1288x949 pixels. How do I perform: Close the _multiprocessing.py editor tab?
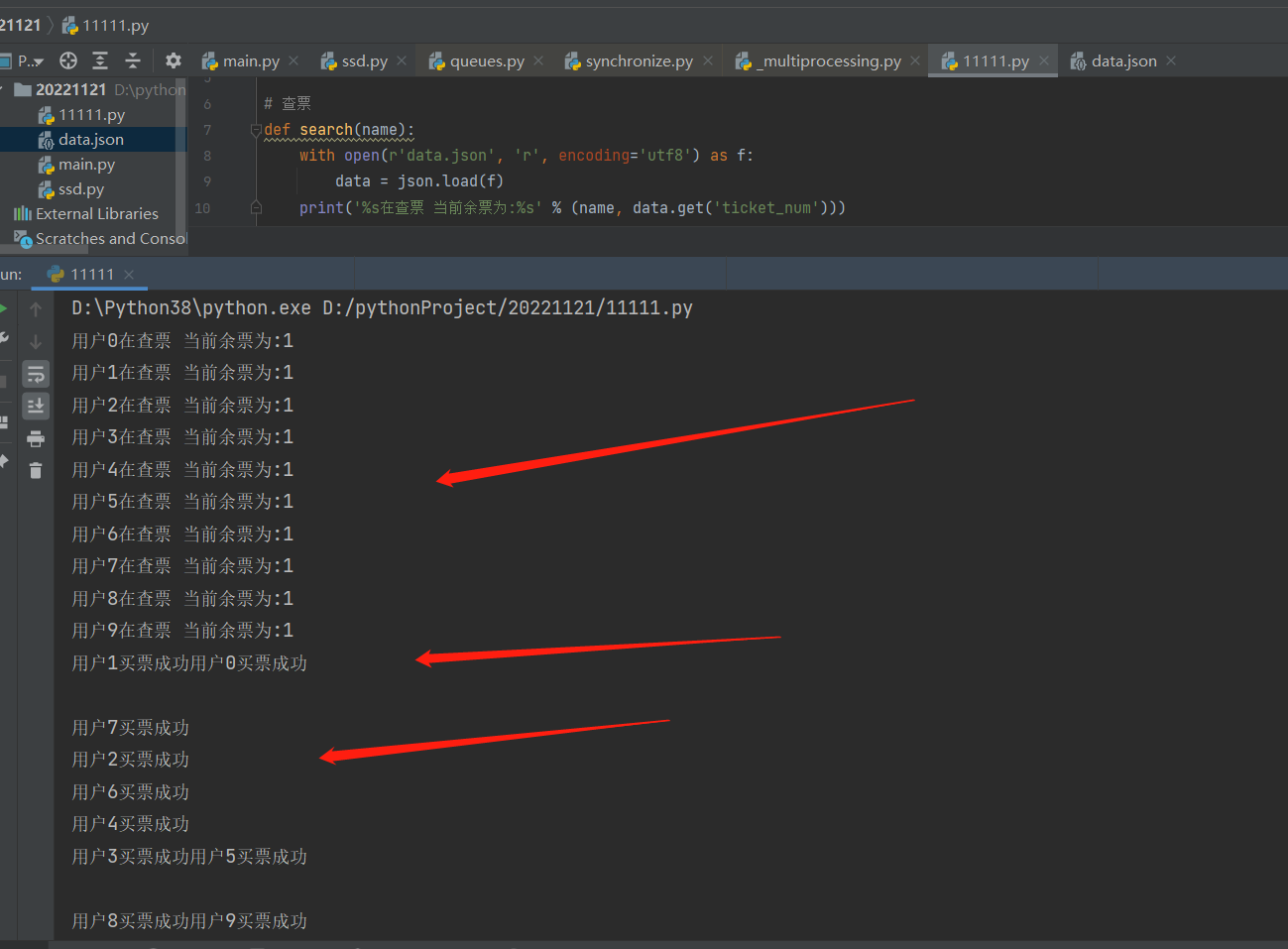click(915, 60)
